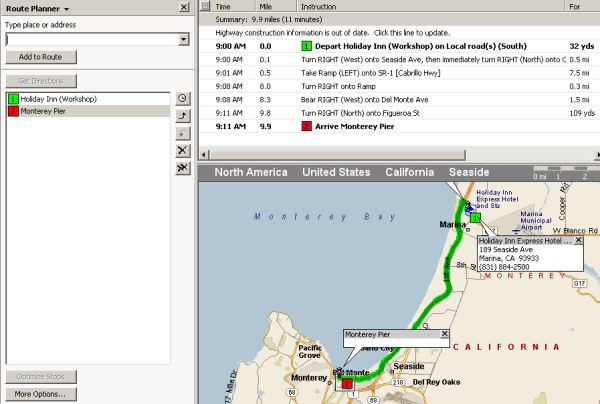Click the 189 Seaside Ave address text
Screen dimensions: 600x404
tap(506, 249)
